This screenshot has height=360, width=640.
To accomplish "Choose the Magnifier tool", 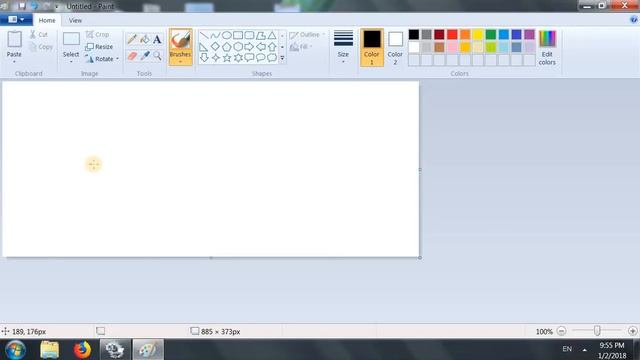I will [x=157, y=56].
